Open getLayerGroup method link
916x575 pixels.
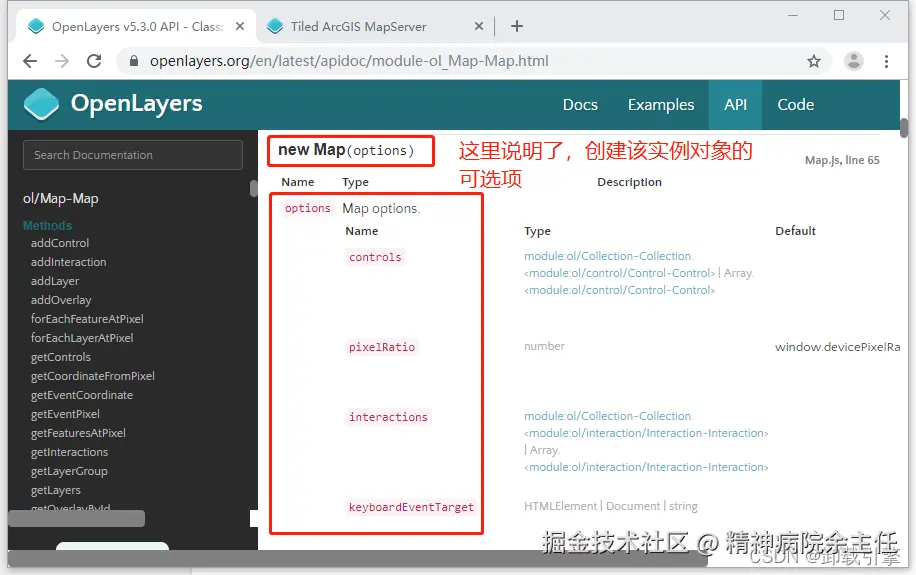[x=69, y=471]
